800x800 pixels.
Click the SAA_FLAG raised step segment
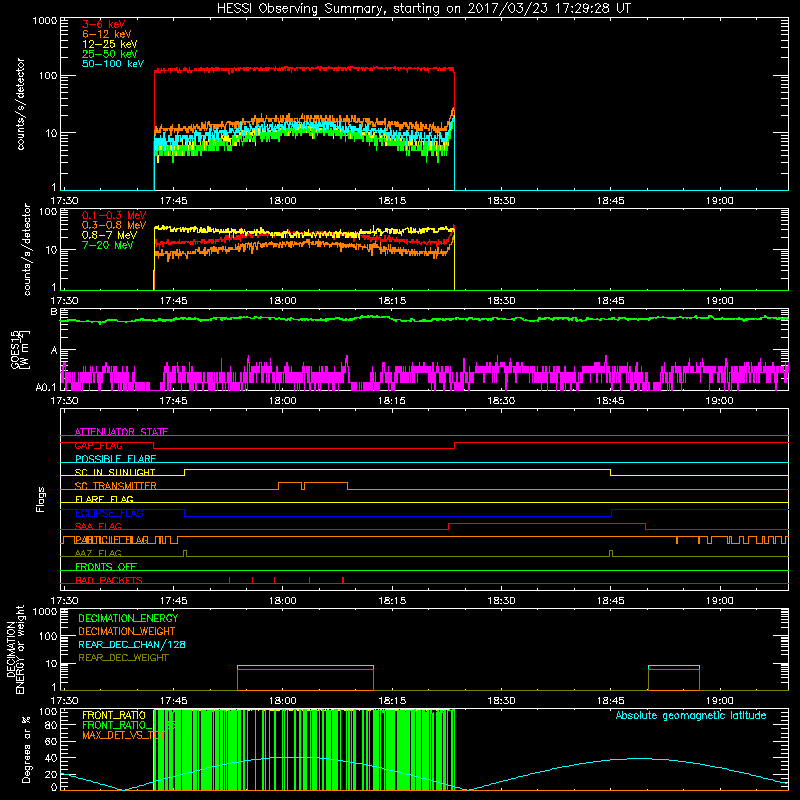(x=547, y=524)
